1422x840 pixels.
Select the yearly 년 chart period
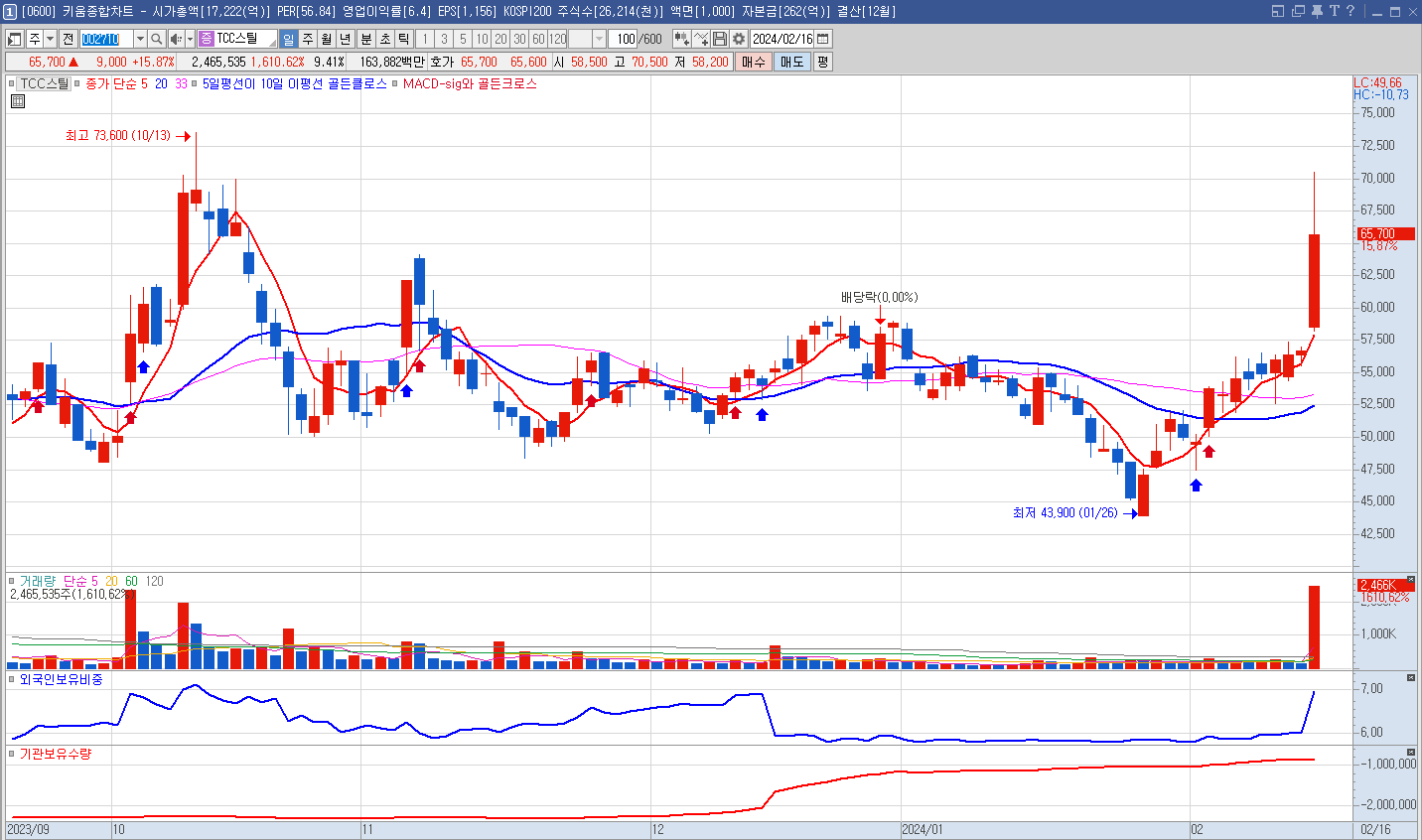coord(346,39)
